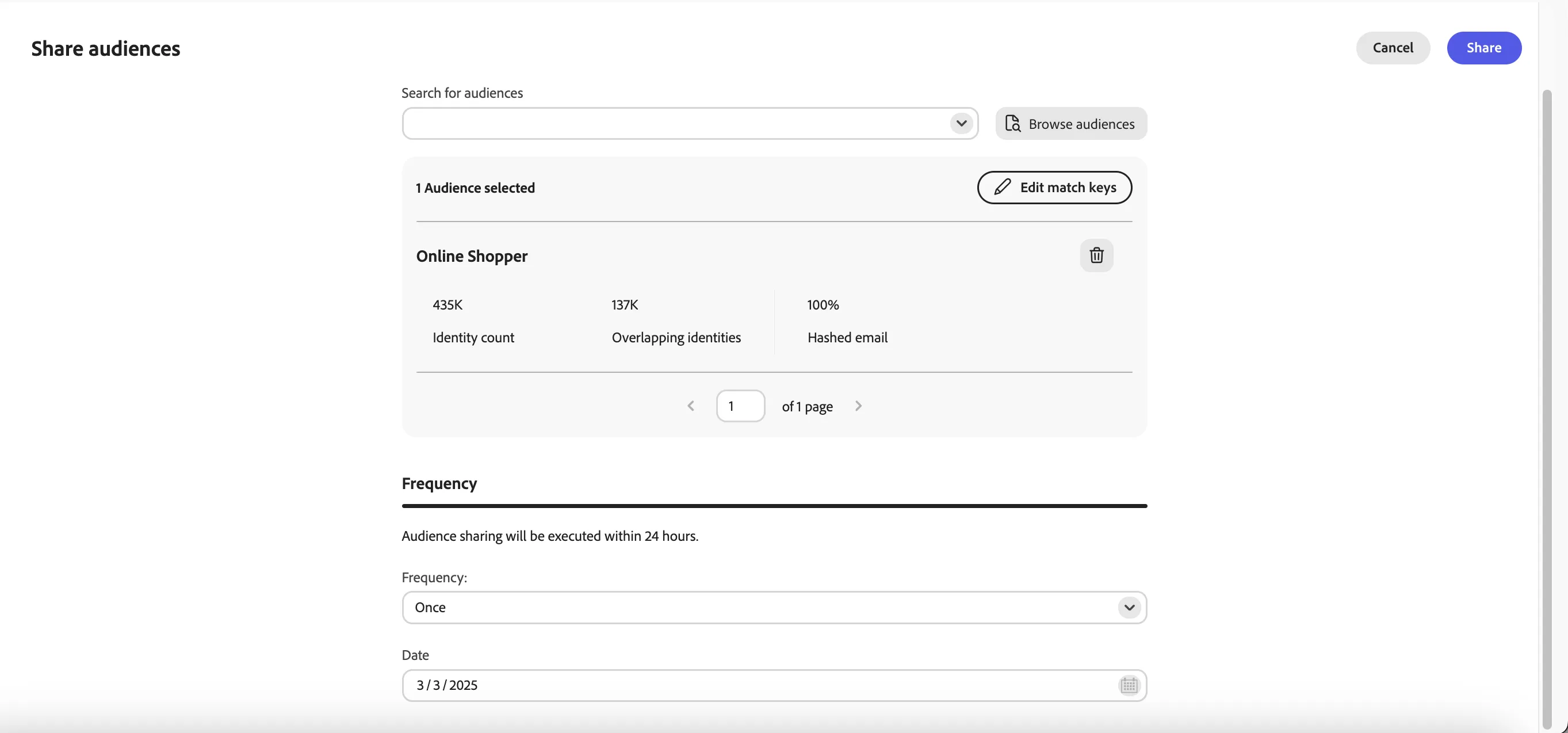Screen dimensions: 1568x733
Task: Select the Online Shopper audience name
Action: pyautogui.click(x=472, y=256)
